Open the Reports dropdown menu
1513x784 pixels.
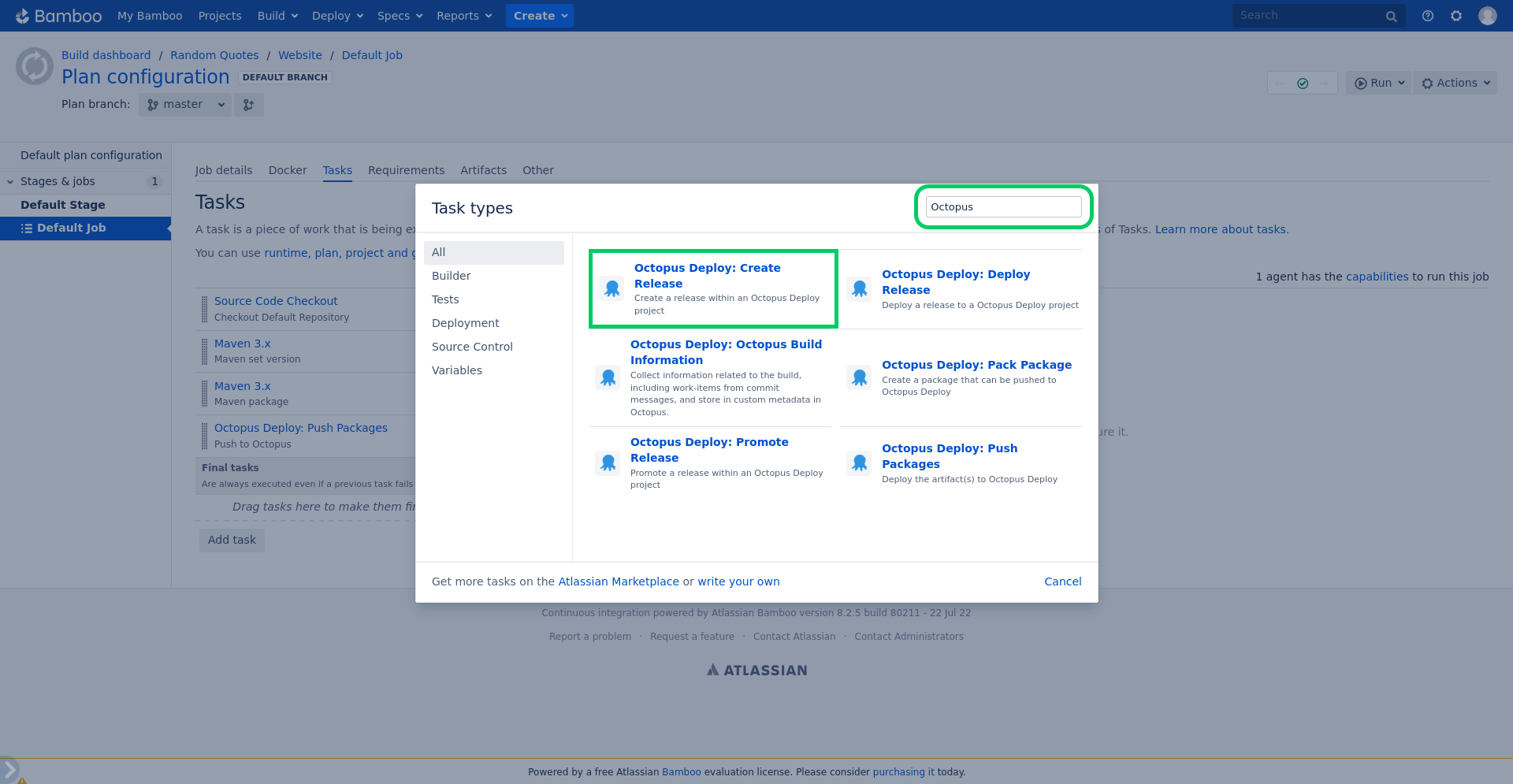(x=464, y=16)
